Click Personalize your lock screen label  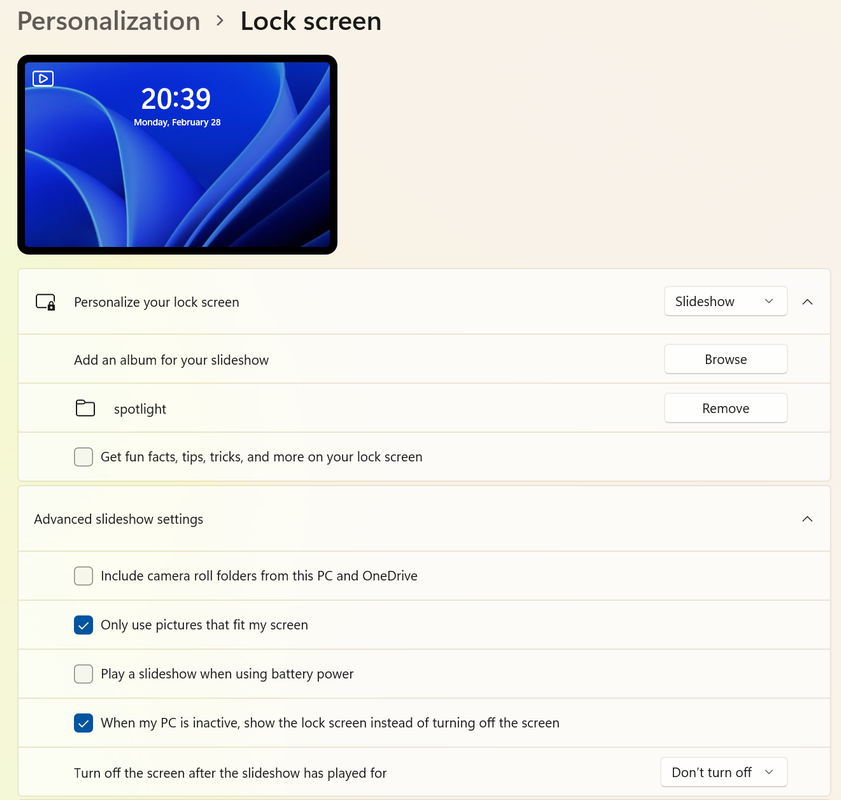(157, 302)
